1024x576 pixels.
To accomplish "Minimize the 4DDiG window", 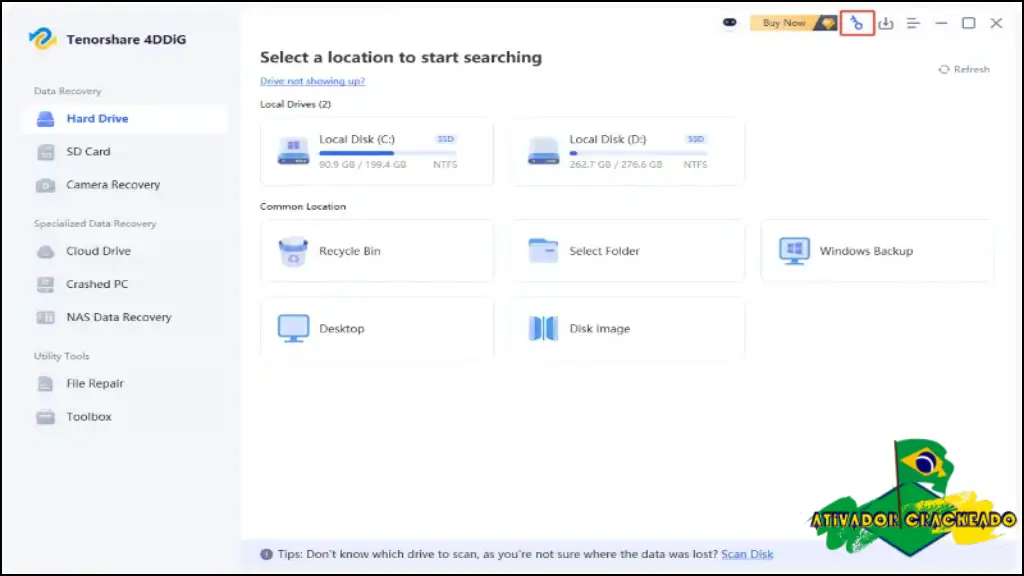I will tap(941, 24).
